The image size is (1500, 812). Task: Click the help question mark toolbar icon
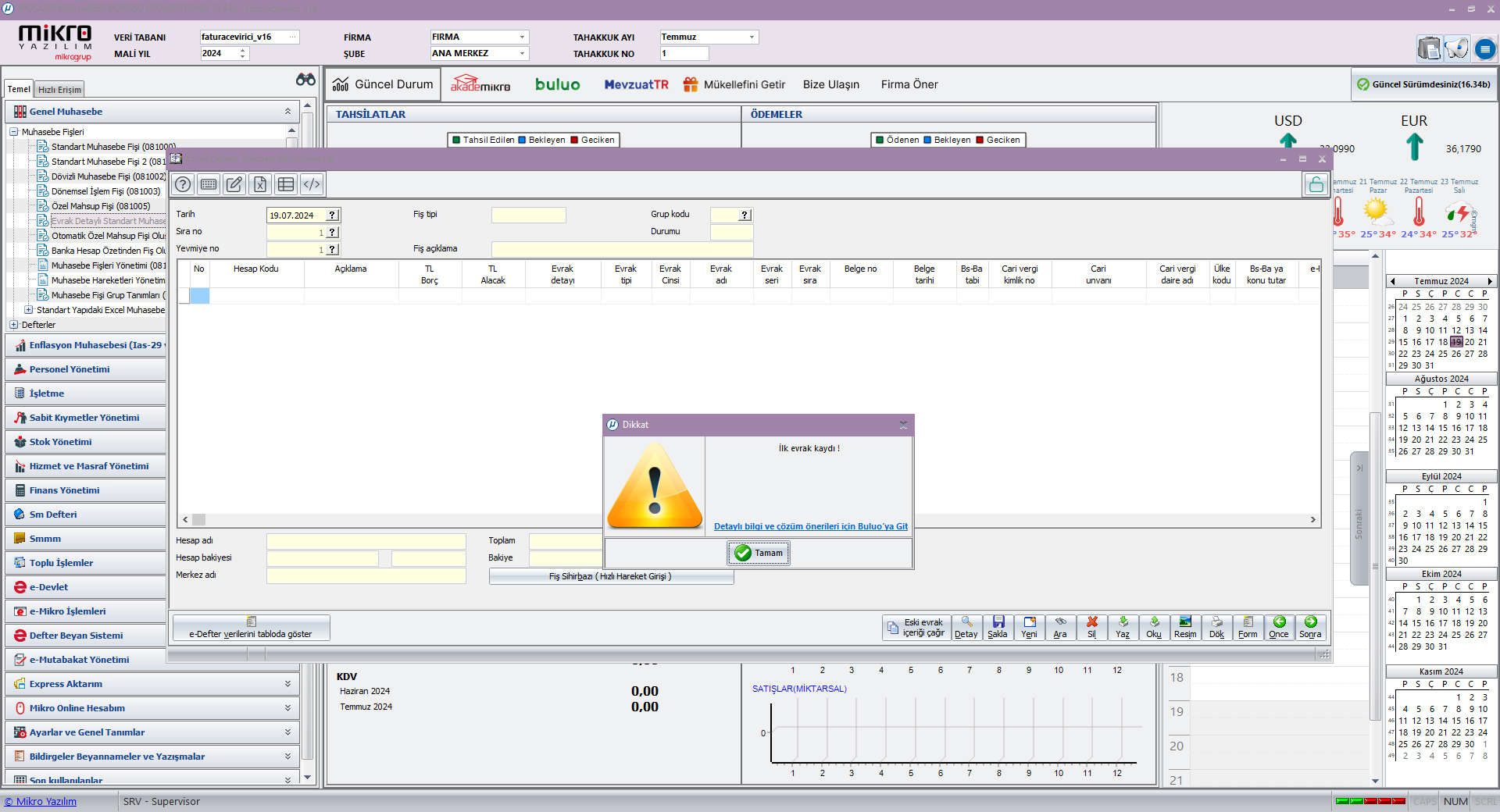[183, 184]
